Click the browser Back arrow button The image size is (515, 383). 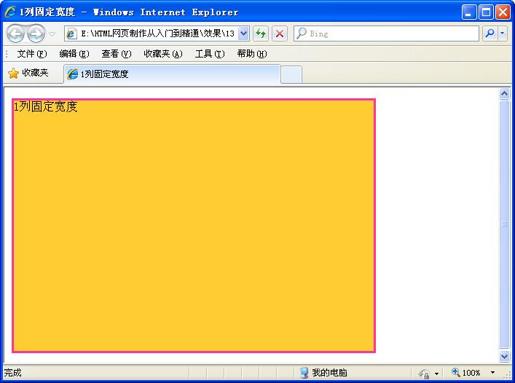pos(16,34)
